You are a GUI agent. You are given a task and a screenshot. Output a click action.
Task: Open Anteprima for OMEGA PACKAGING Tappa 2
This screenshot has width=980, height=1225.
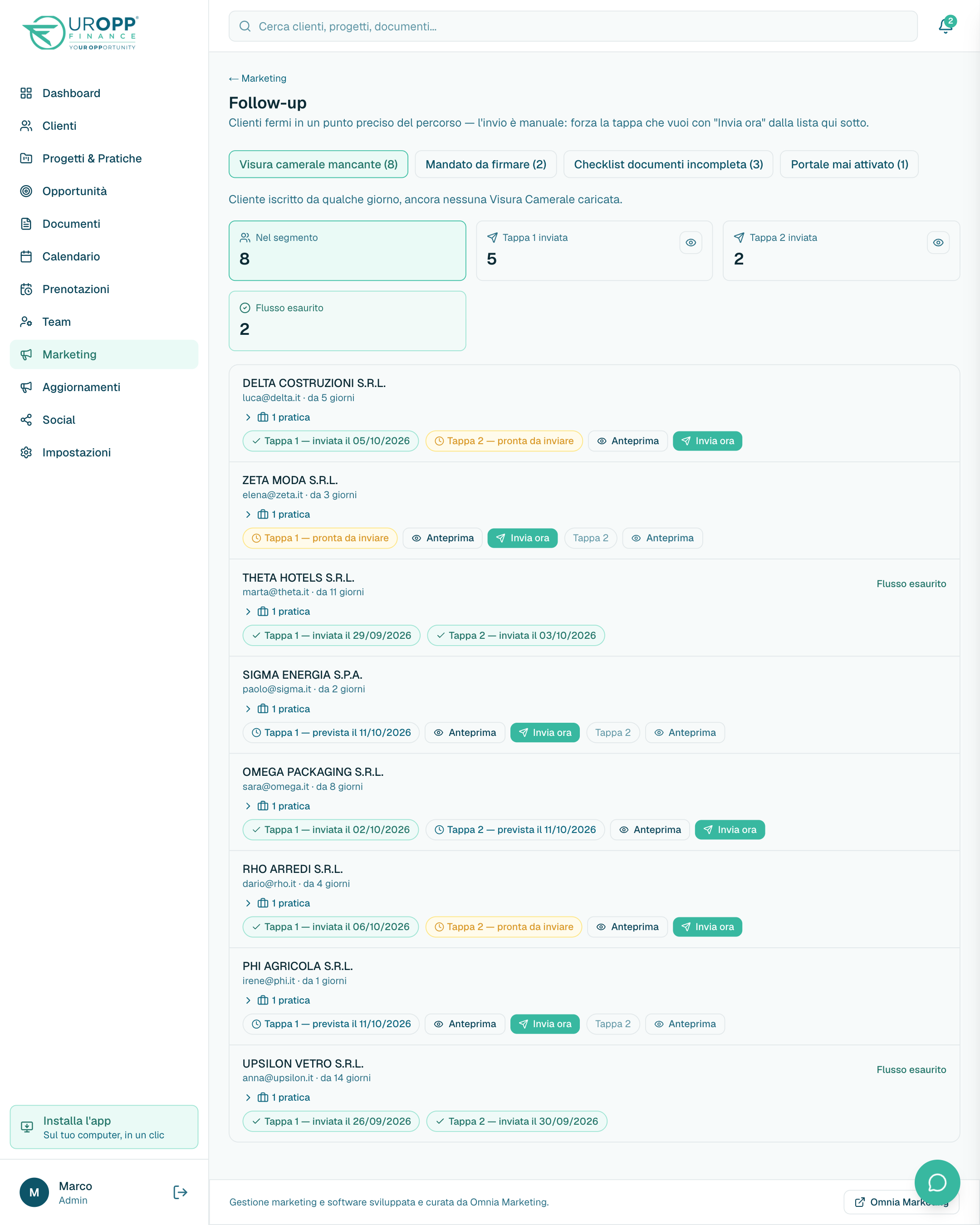[x=650, y=829]
